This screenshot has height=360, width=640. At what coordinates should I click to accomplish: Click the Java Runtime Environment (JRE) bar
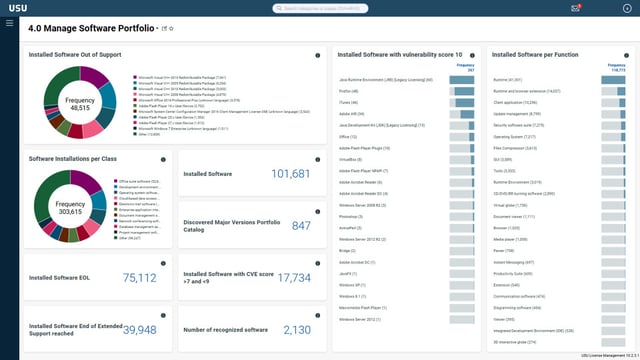462,80
